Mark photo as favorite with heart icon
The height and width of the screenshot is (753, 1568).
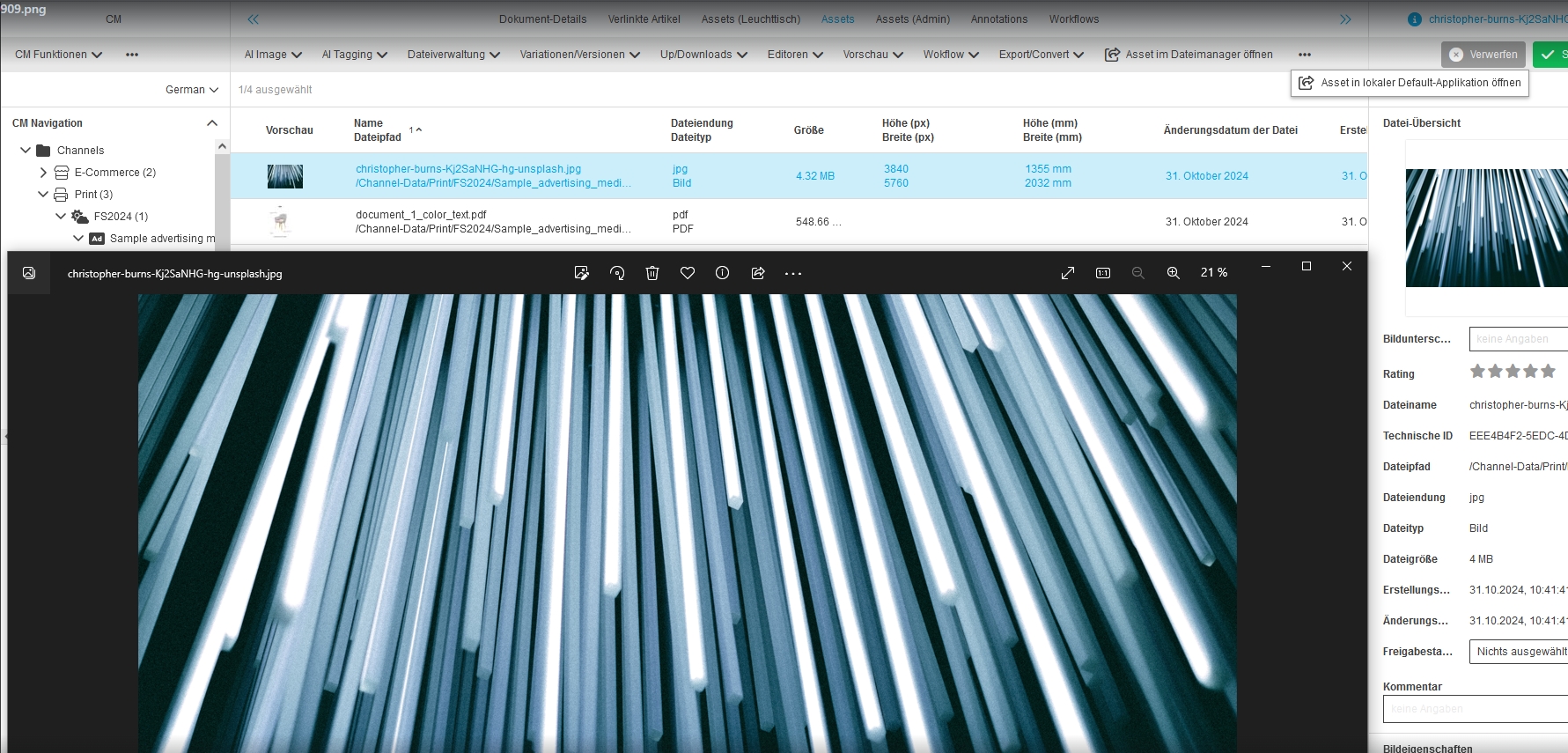tap(688, 273)
